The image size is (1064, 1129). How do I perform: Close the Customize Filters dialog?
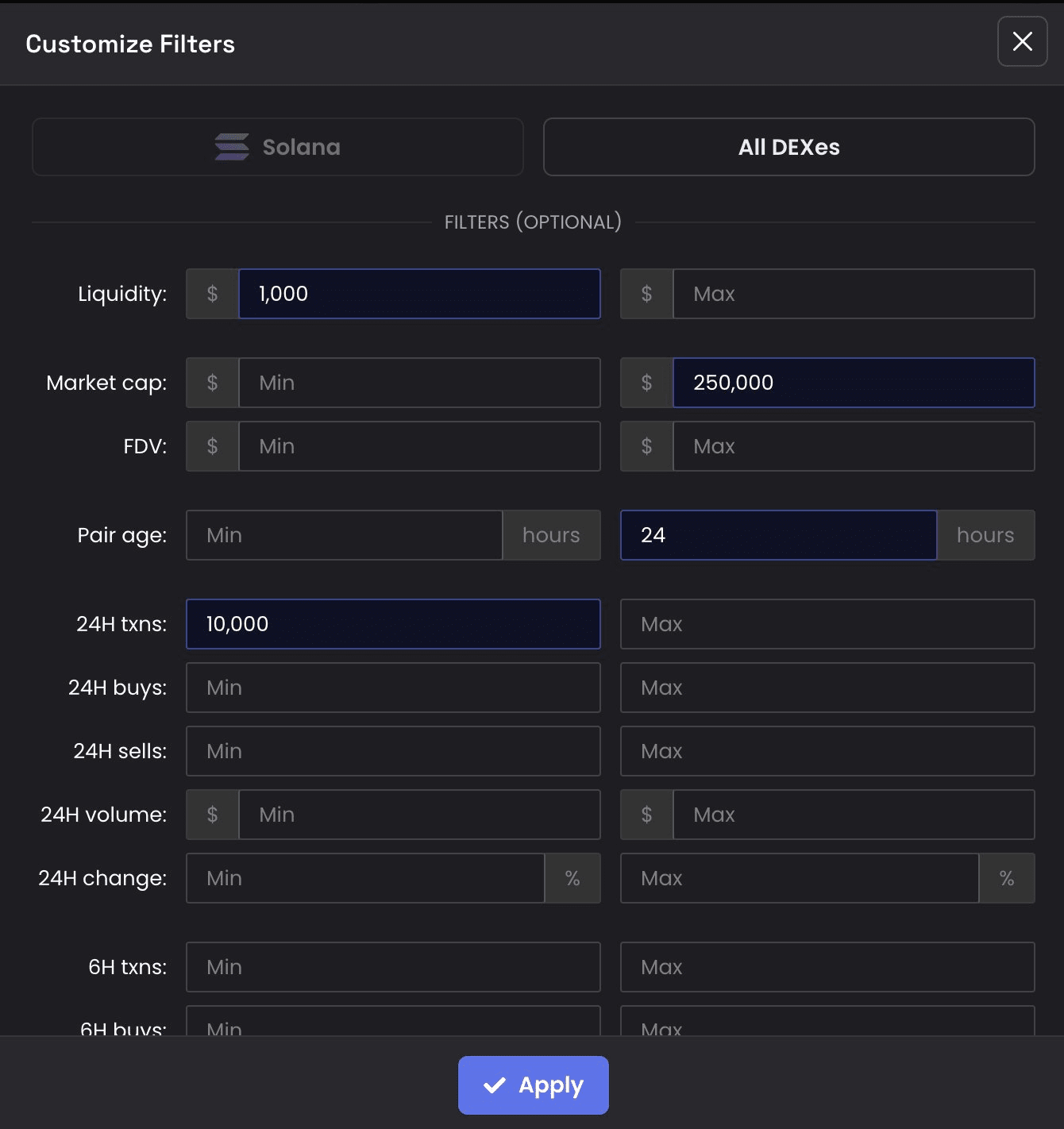(x=1022, y=41)
